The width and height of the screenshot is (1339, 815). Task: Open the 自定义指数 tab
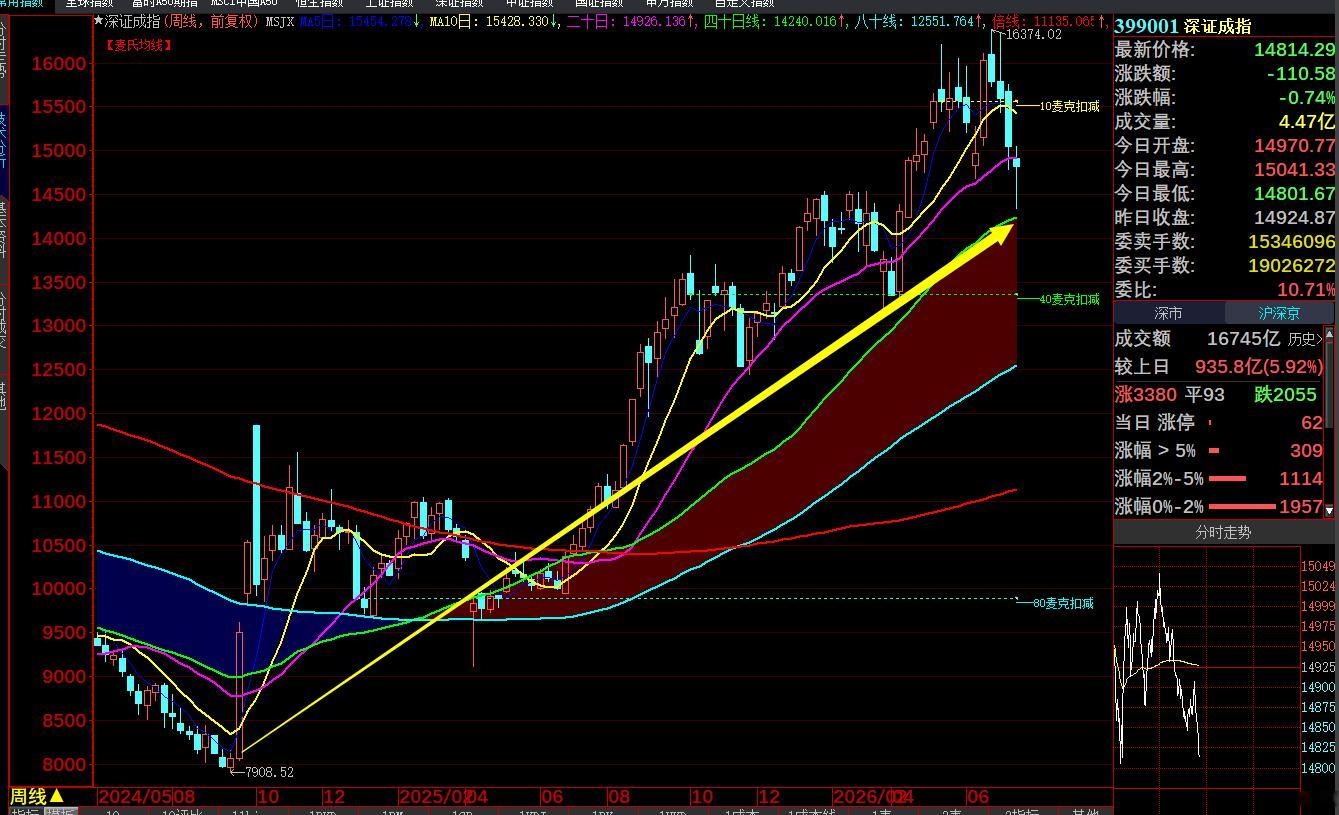pyautogui.click(x=744, y=4)
